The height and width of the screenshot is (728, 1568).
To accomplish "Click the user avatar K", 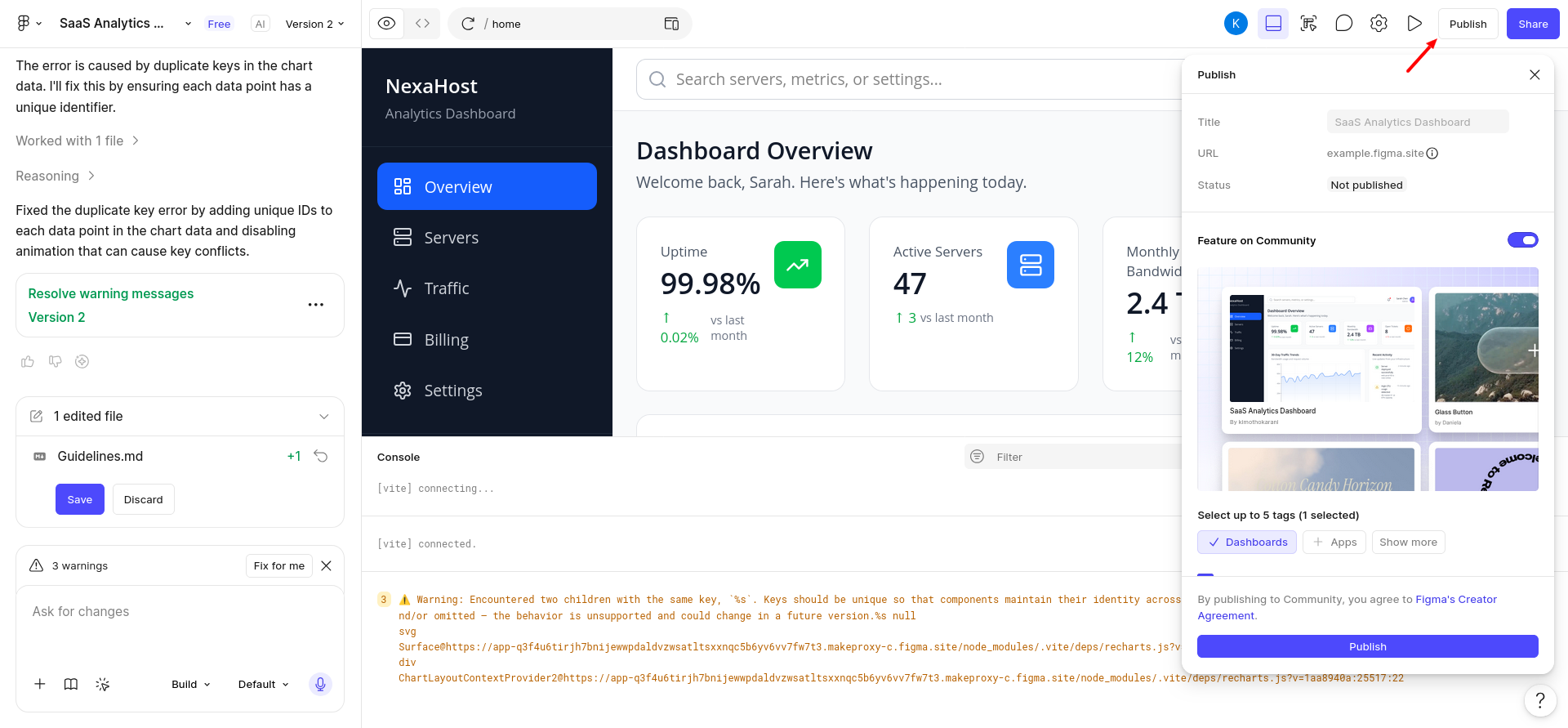I will click(x=1236, y=24).
